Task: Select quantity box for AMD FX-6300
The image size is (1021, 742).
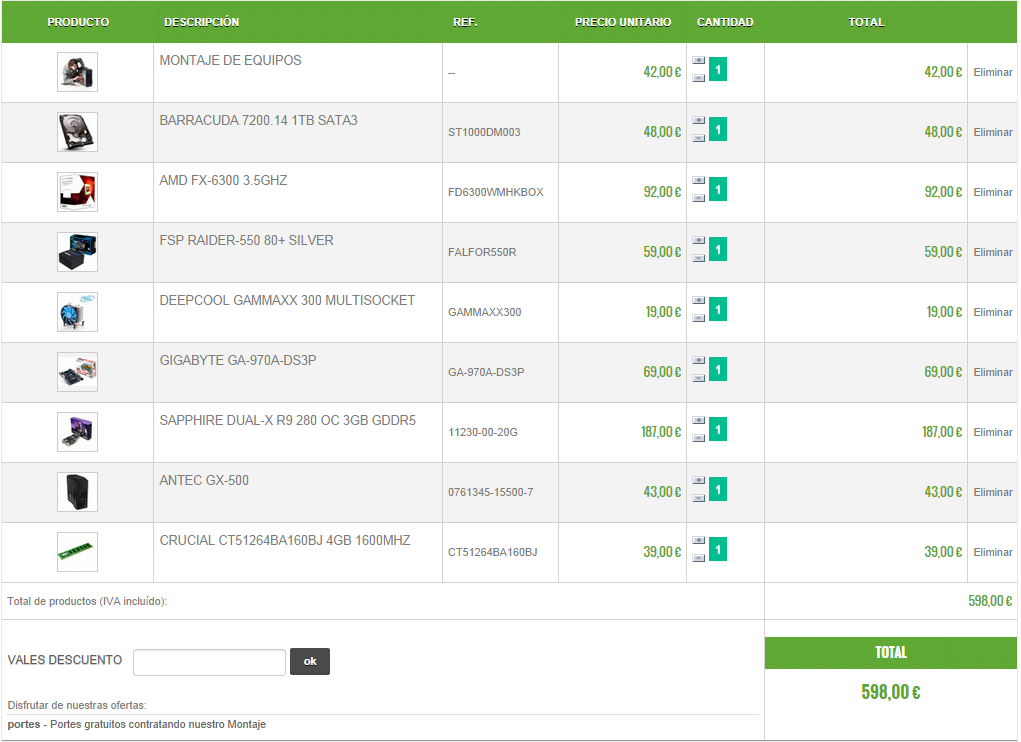Action: pyautogui.click(x=718, y=189)
